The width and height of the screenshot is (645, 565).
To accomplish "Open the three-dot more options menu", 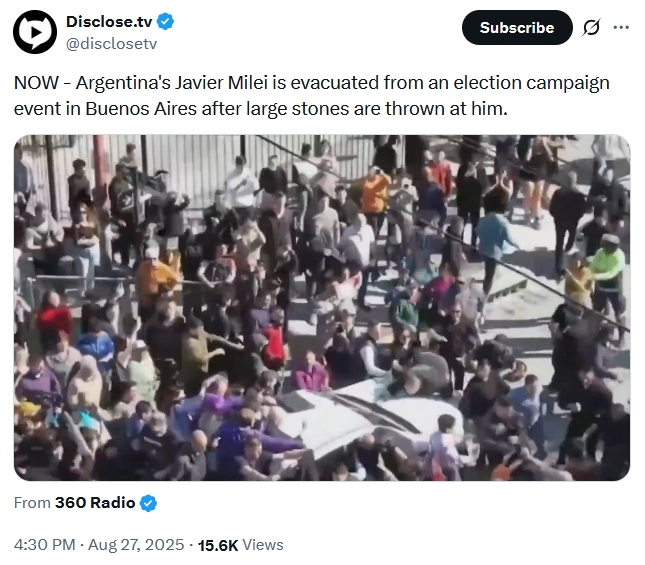I will click(621, 28).
